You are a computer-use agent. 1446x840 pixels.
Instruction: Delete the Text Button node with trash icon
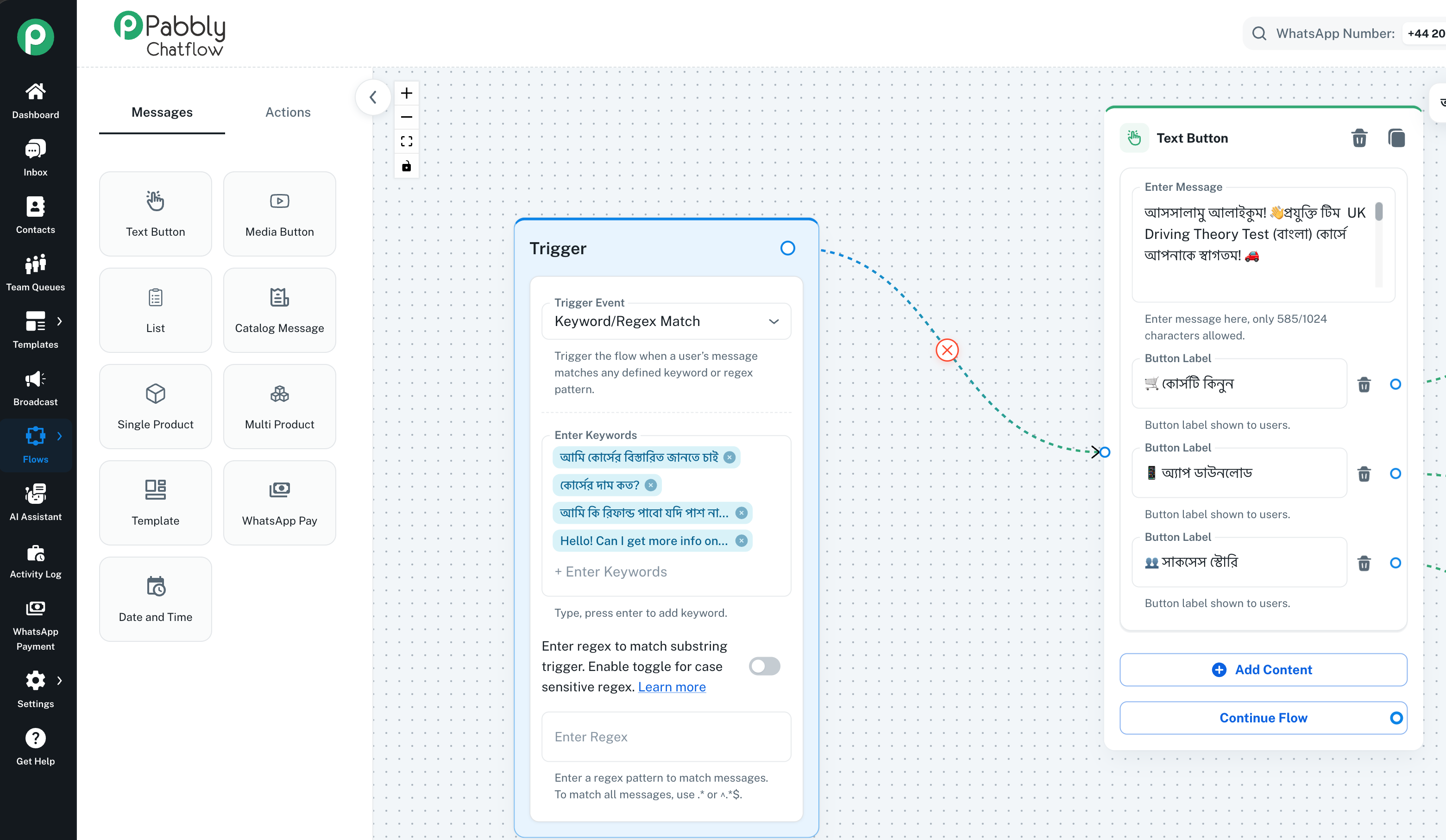1359,138
